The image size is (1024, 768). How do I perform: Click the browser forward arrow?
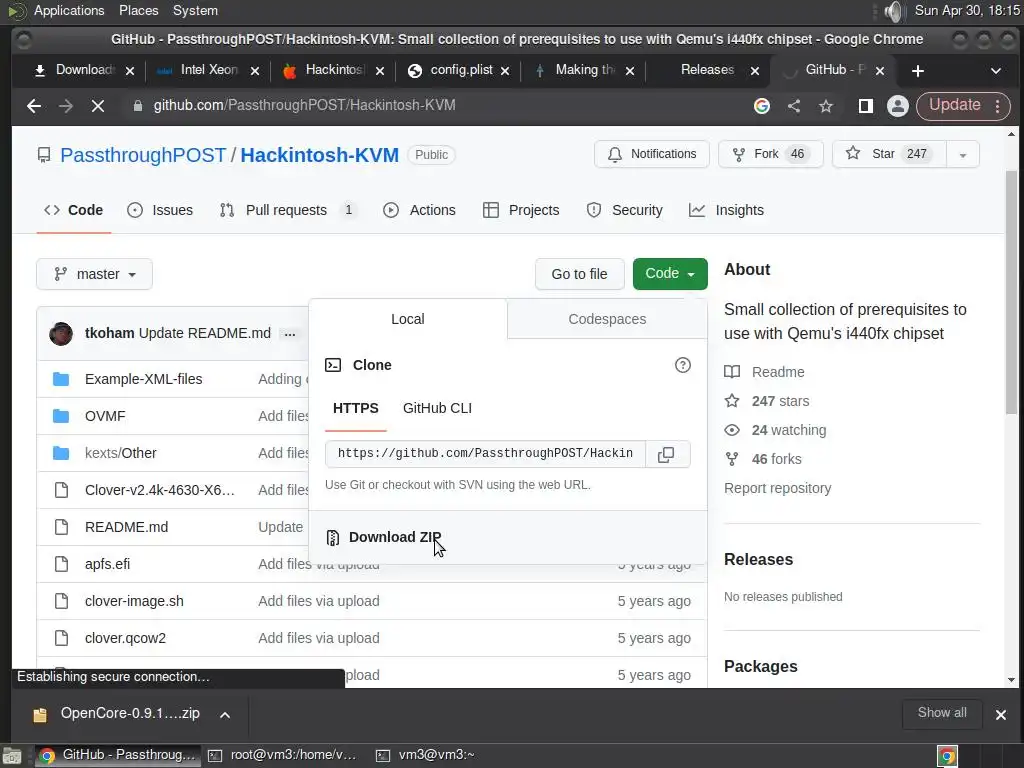pyautogui.click(x=66, y=106)
